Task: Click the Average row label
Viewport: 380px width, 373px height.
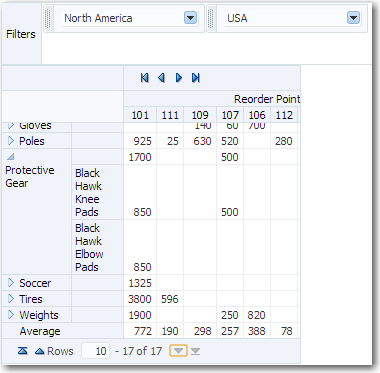Action: (x=40, y=331)
